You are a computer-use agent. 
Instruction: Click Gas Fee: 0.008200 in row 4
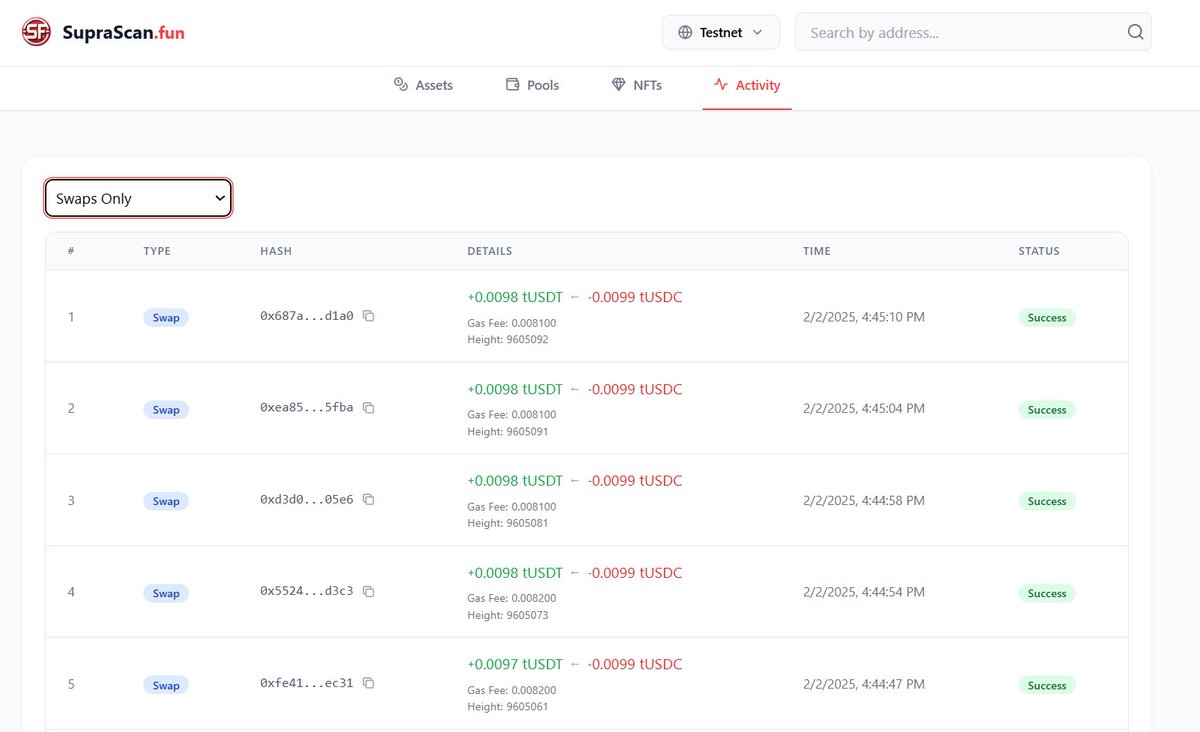point(512,598)
